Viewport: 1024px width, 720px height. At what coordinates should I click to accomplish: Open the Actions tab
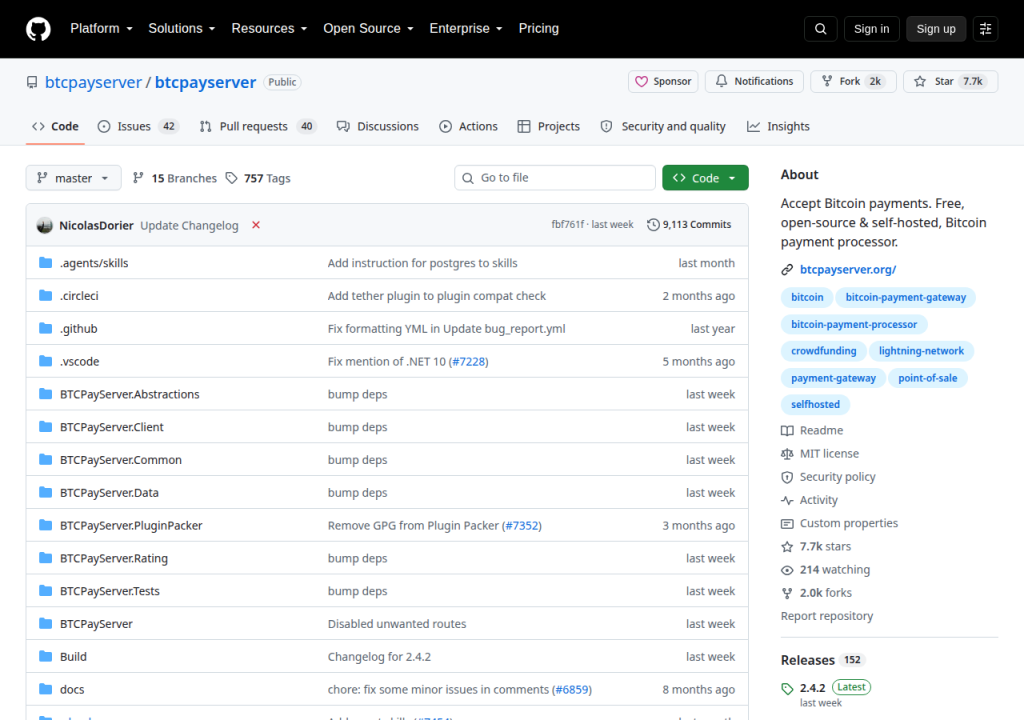tap(468, 126)
